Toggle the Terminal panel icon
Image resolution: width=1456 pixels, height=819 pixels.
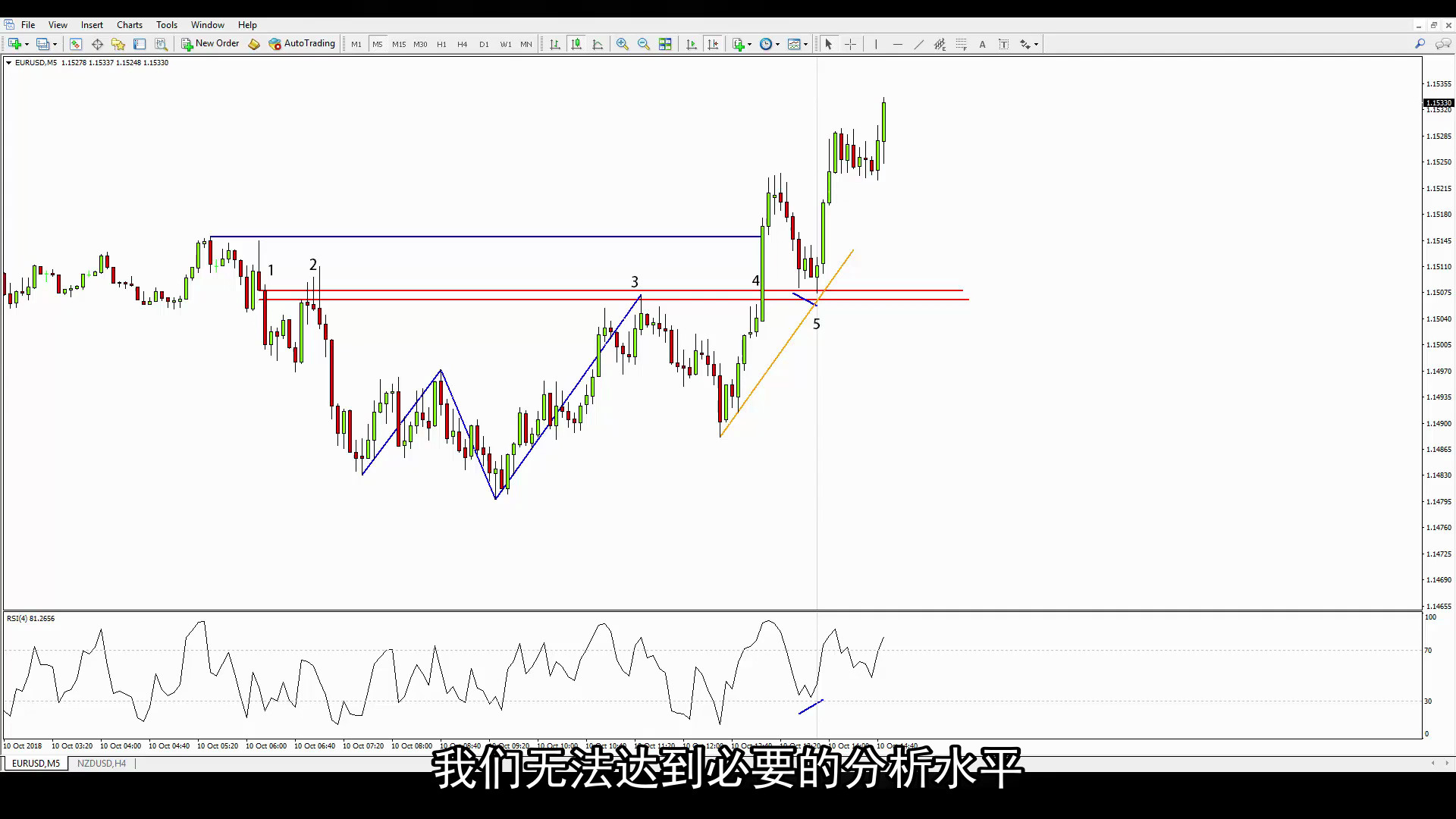pyautogui.click(x=140, y=44)
